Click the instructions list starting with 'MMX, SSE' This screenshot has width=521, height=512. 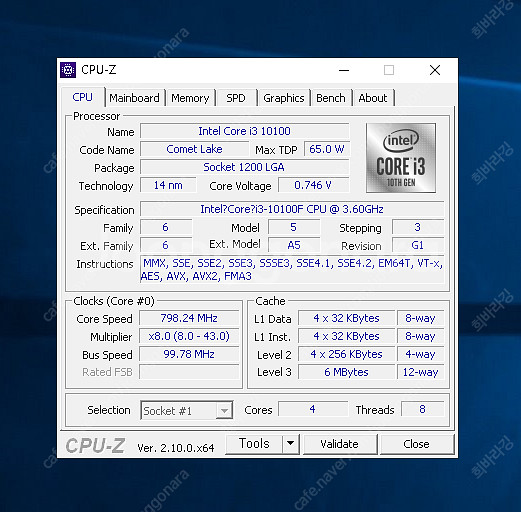tap(292, 270)
